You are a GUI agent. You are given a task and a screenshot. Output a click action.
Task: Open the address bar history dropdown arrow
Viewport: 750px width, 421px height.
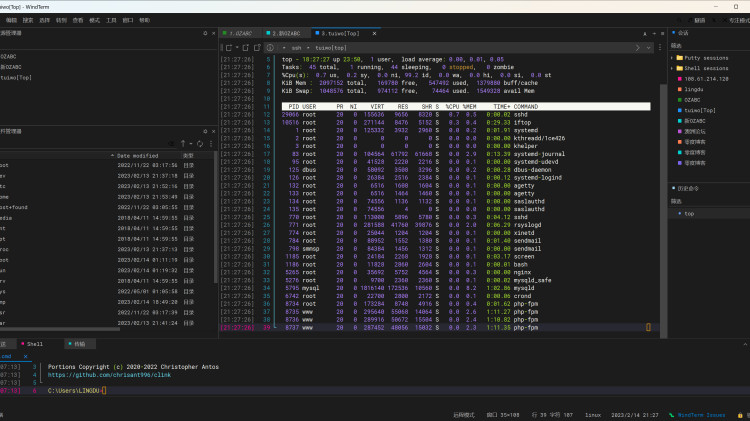coord(649,48)
